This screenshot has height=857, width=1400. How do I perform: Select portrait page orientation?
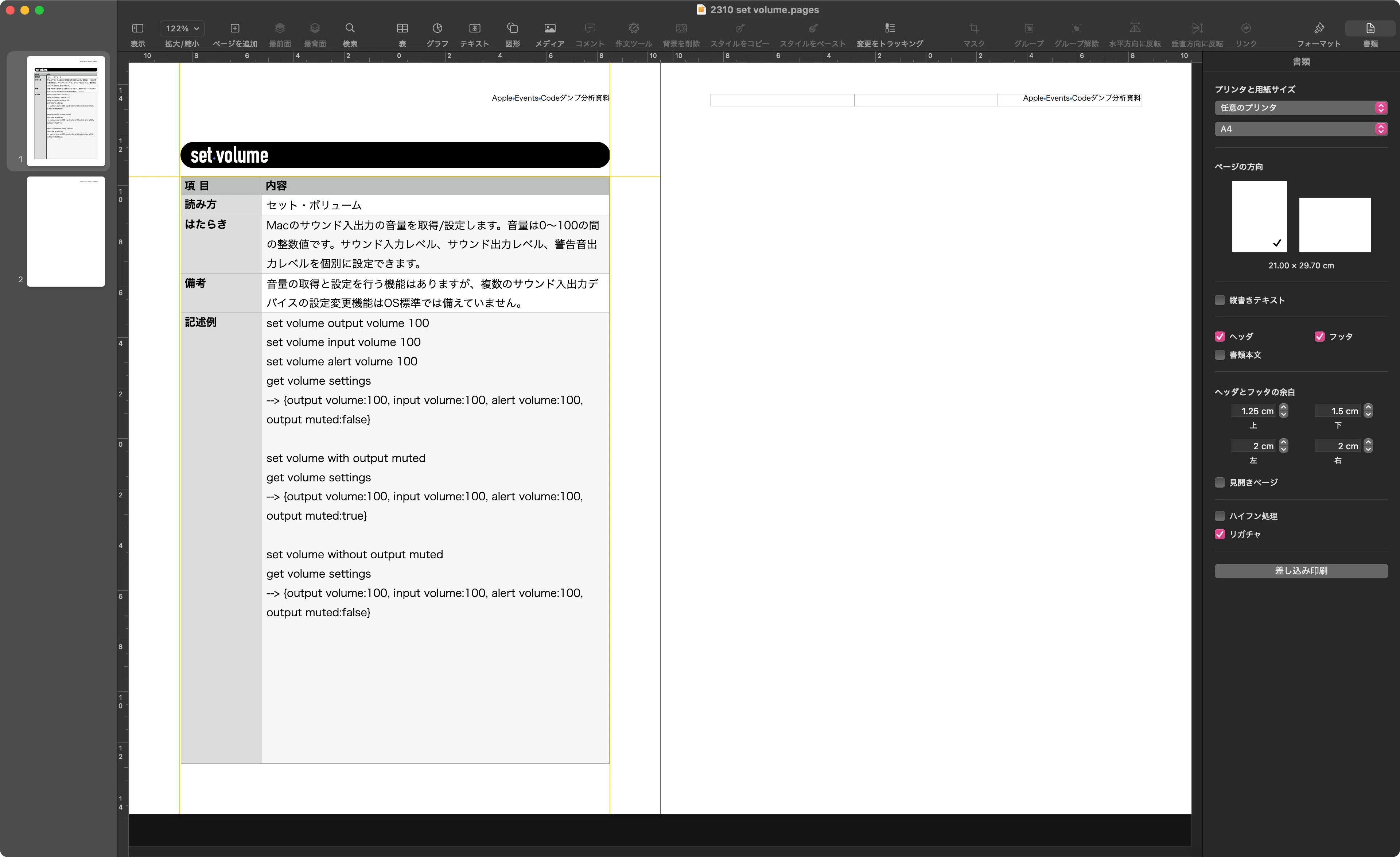pyautogui.click(x=1259, y=217)
